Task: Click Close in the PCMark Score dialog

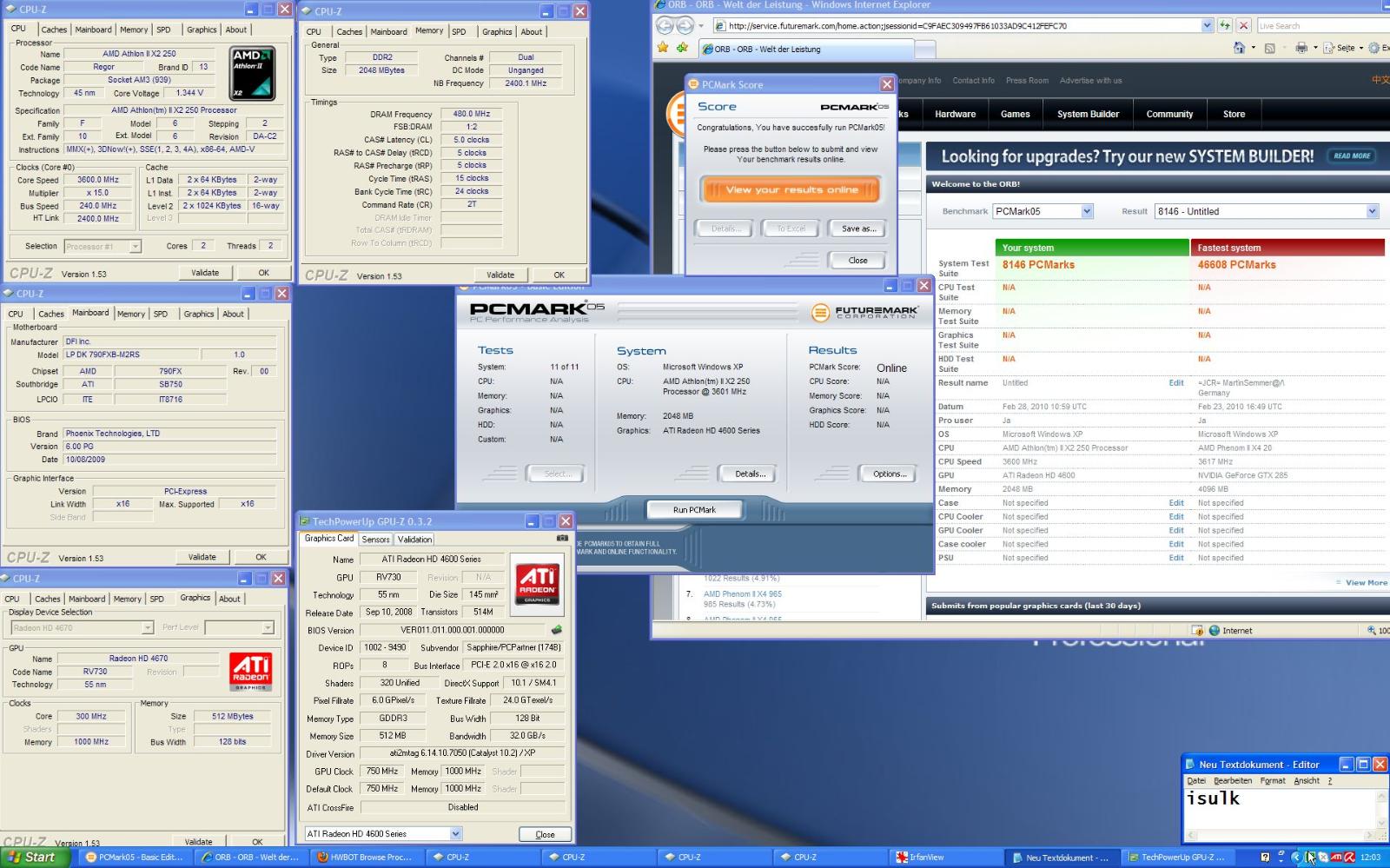Action: pos(857,261)
